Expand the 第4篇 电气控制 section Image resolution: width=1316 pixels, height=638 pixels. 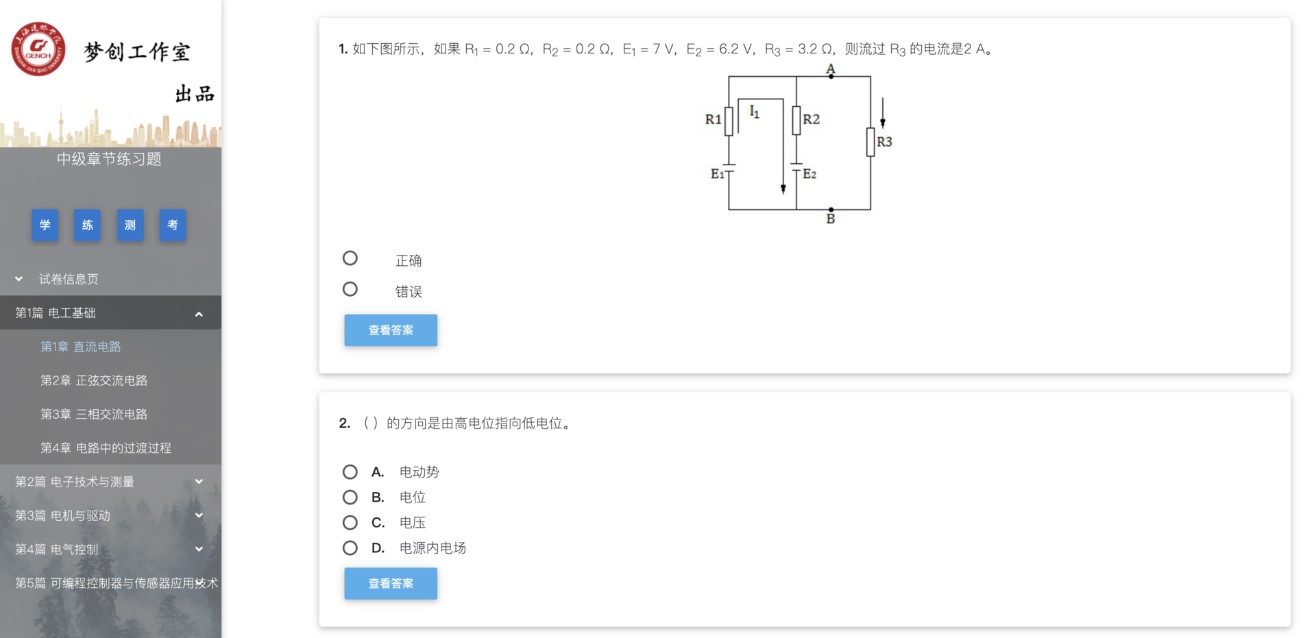click(x=199, y=548)
